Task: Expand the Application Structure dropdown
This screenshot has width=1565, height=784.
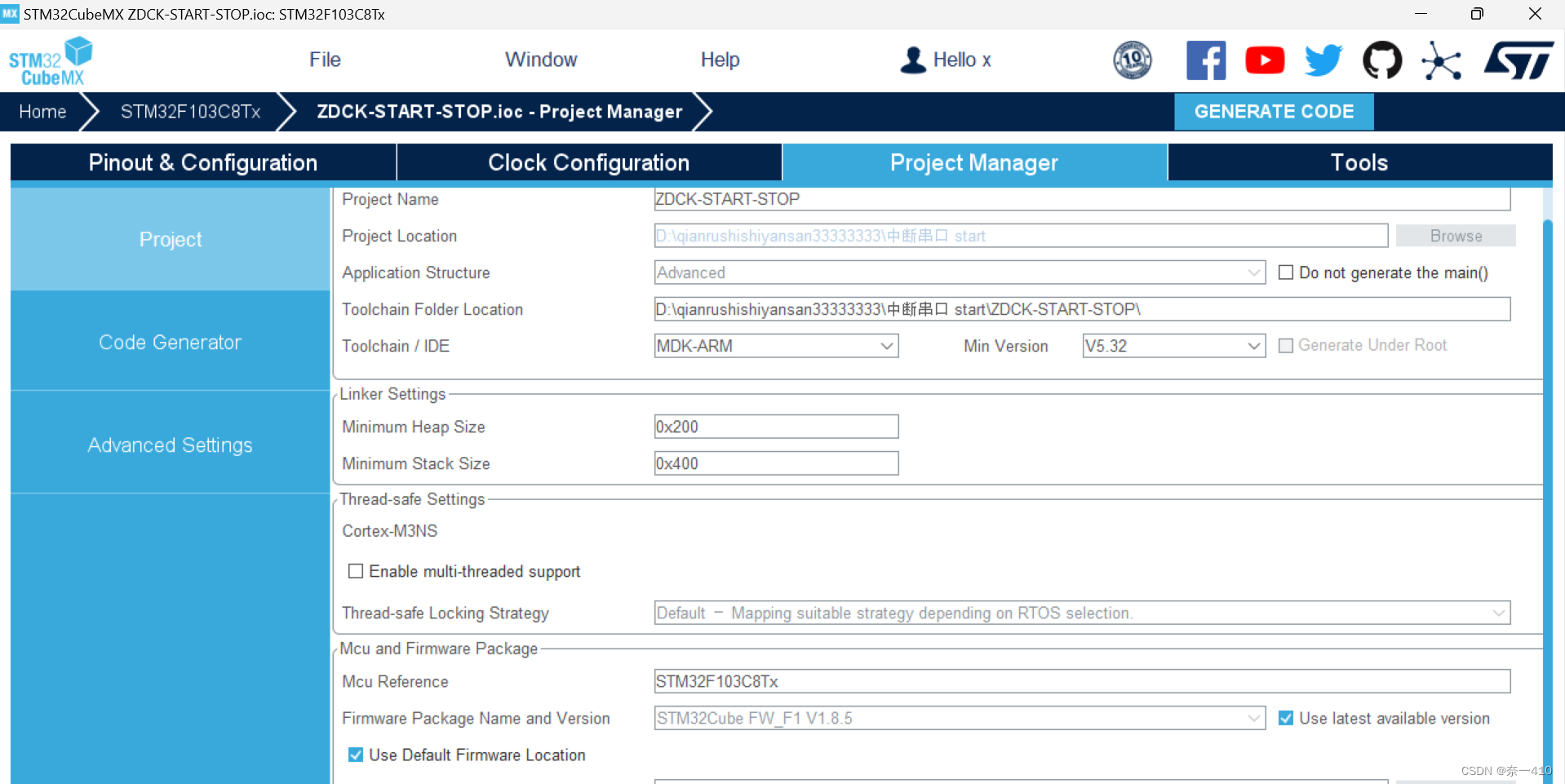Action: [x=960, y=272]
